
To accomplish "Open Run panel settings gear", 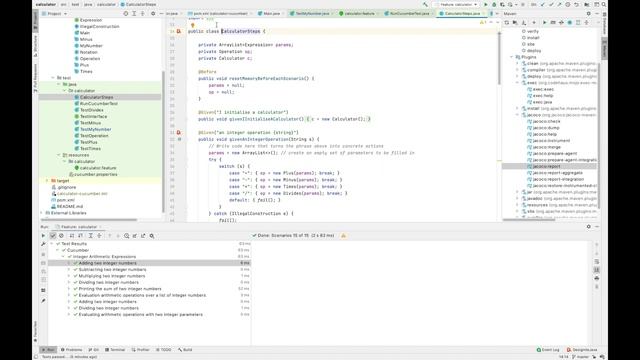I will point(589,227).
